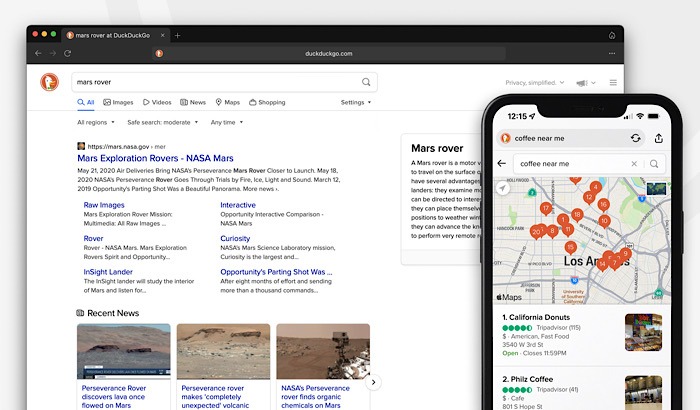This screenshot has width=700, height=410.
Task: Click the duckduckgo.com address bar
Action: pyautogui.click(x=329, y=54)
